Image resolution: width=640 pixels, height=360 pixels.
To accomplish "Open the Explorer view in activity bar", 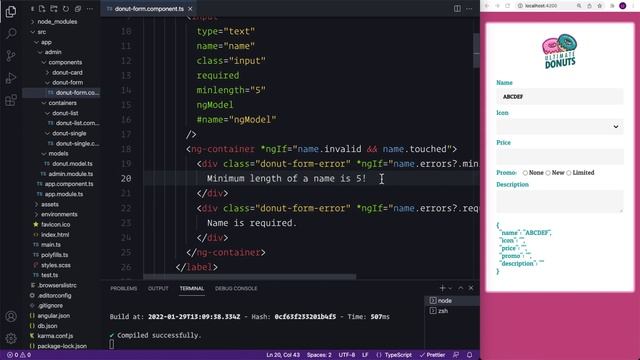I will [11, 12].
